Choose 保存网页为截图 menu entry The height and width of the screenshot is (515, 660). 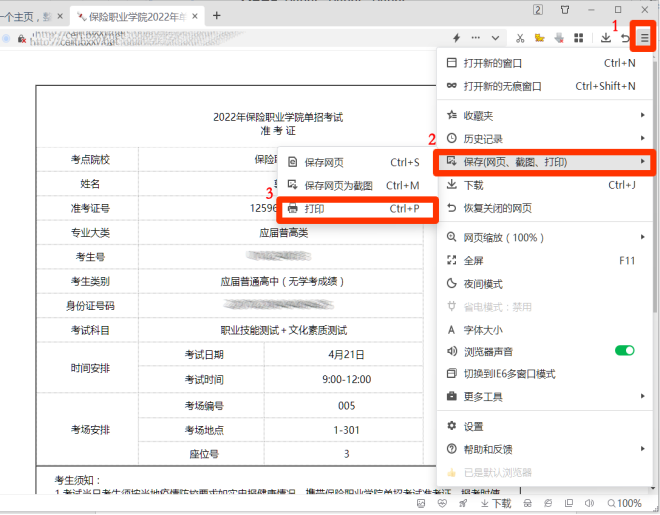point(354,186)
